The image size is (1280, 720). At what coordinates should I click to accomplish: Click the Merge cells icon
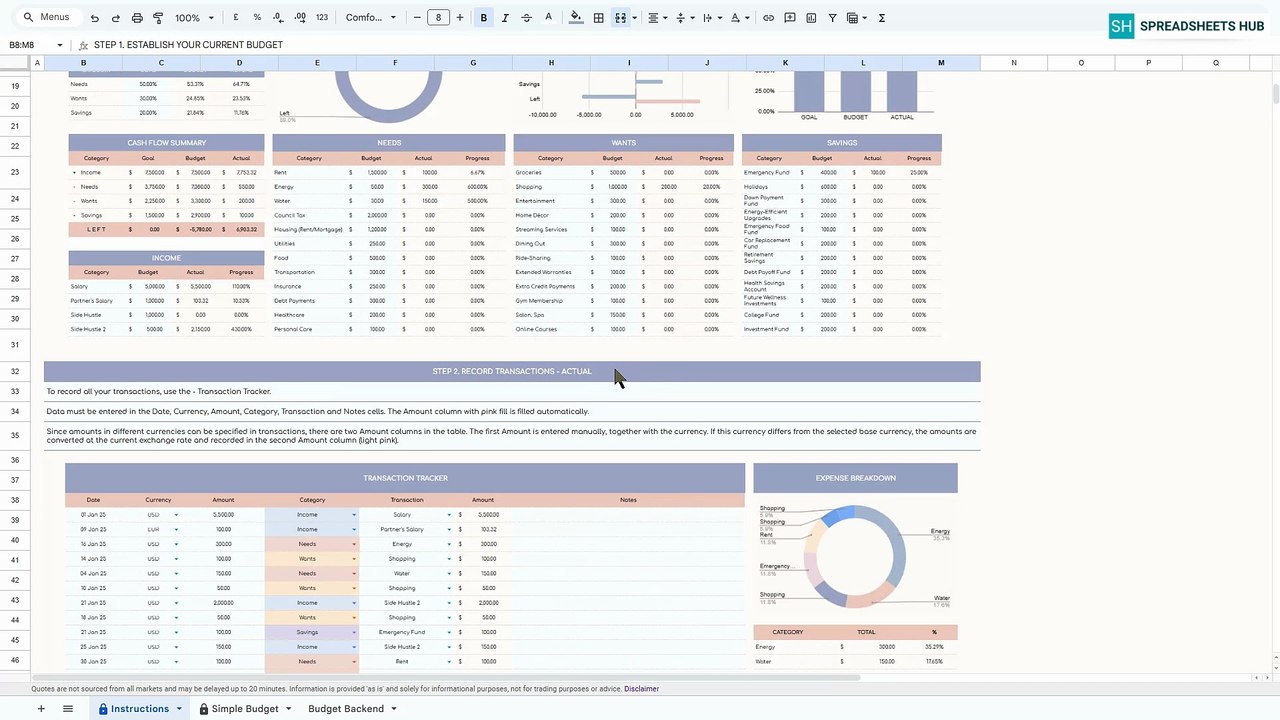click(620, 18)
